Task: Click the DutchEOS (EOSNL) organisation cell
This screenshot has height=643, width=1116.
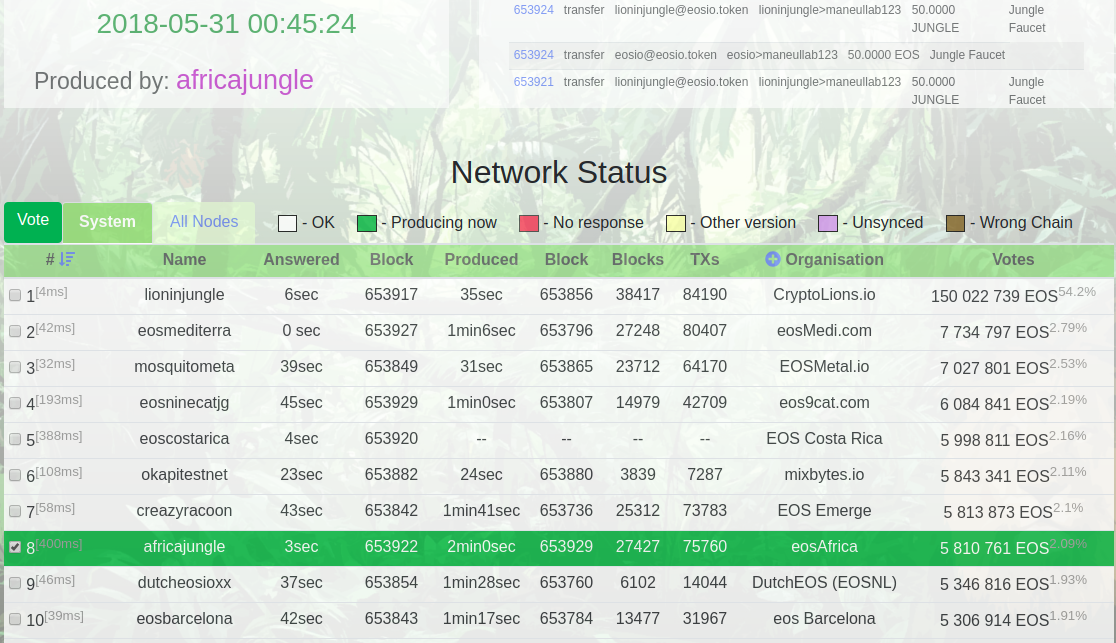Action: tap(824, 582)
